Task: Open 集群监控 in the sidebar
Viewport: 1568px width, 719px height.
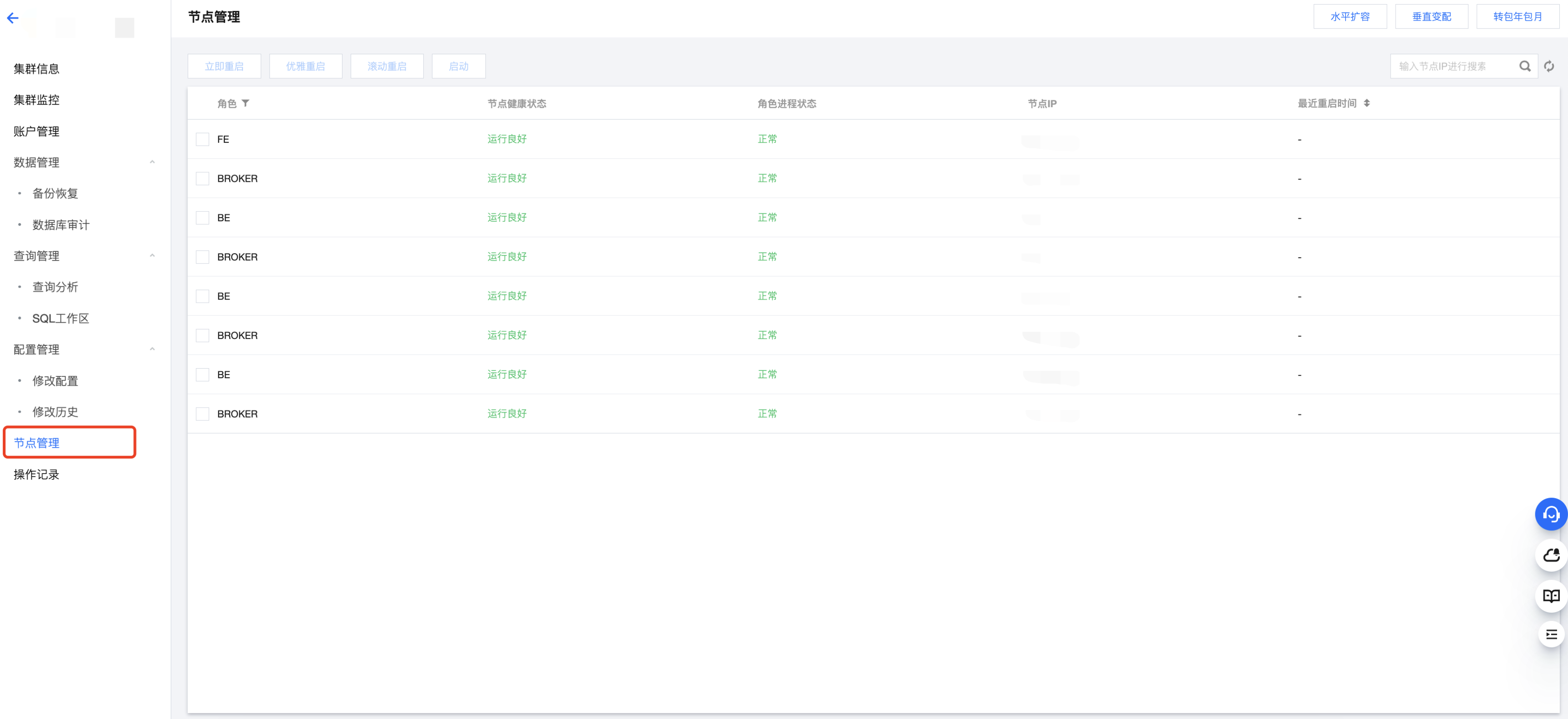Action: 36,100
